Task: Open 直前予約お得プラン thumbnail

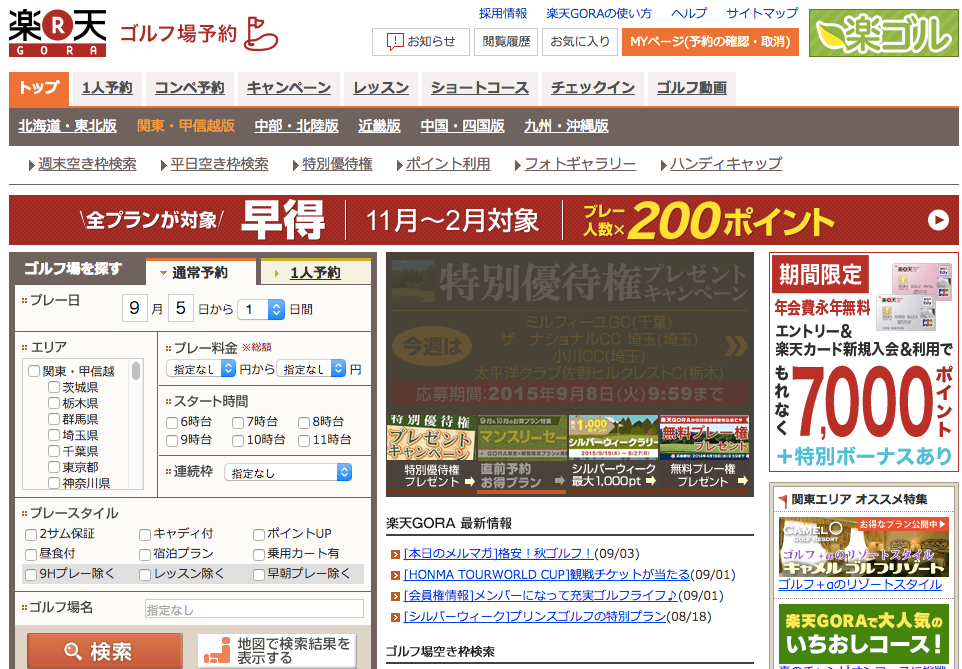Action: 522,452
